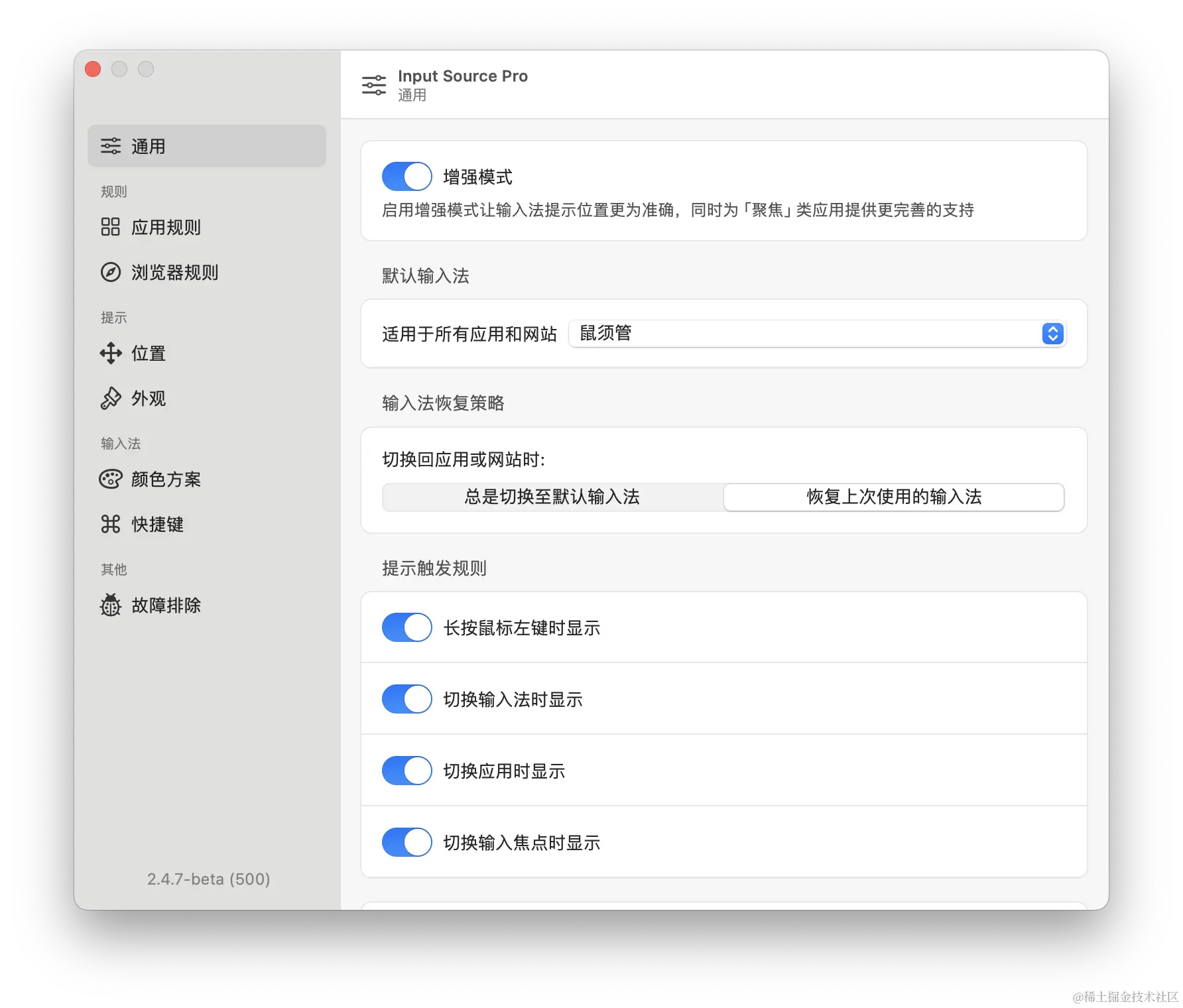Screen dimensions: 1183x1008
Task: Turn off 长按鼠标左键时显示
Action: click(x=406, y=627)
